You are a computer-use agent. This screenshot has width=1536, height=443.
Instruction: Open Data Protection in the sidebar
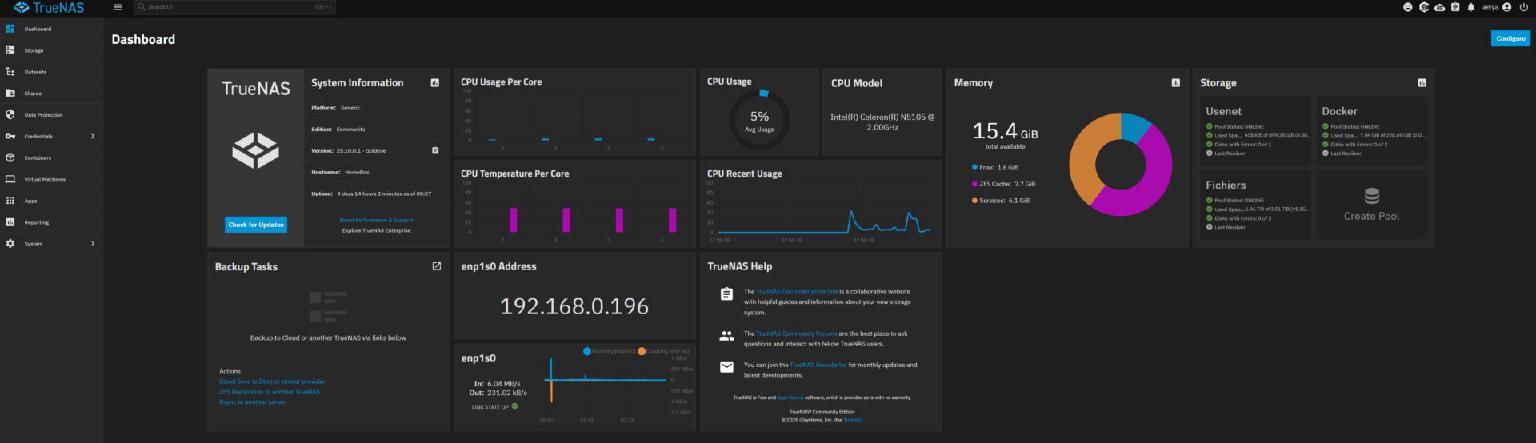(x=42, y=115)
